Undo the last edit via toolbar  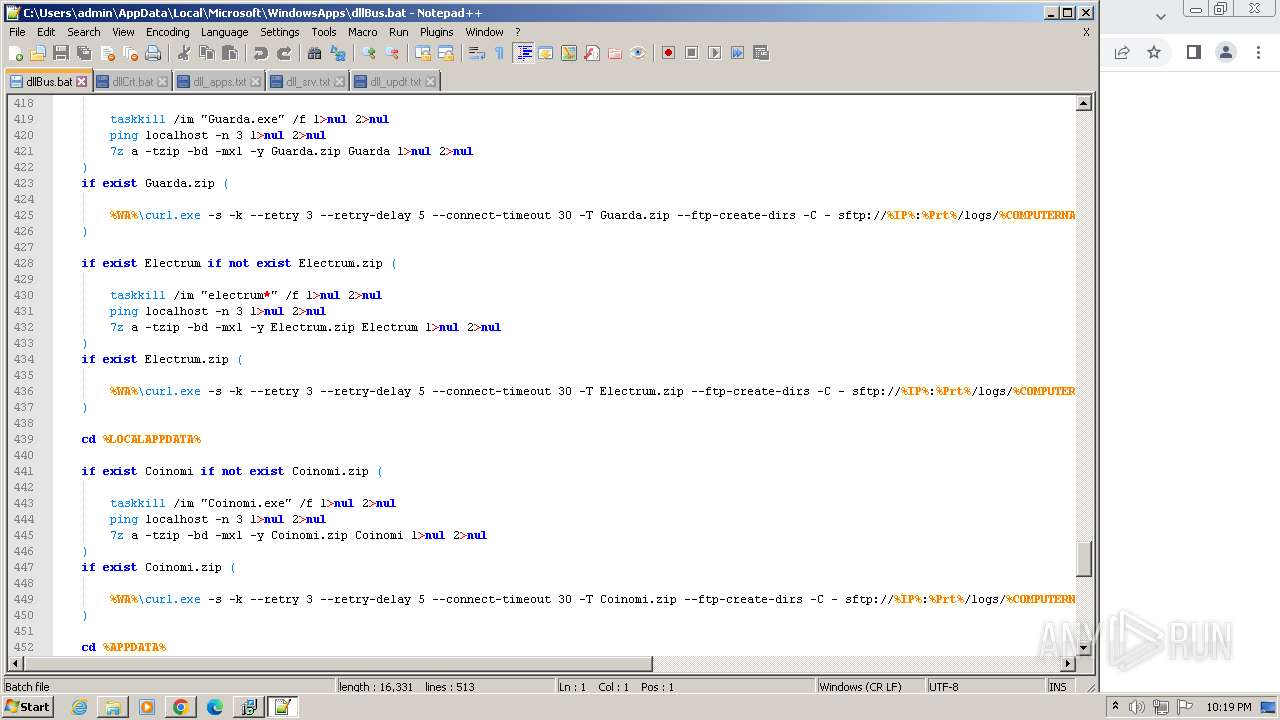[x=261, y=53]
